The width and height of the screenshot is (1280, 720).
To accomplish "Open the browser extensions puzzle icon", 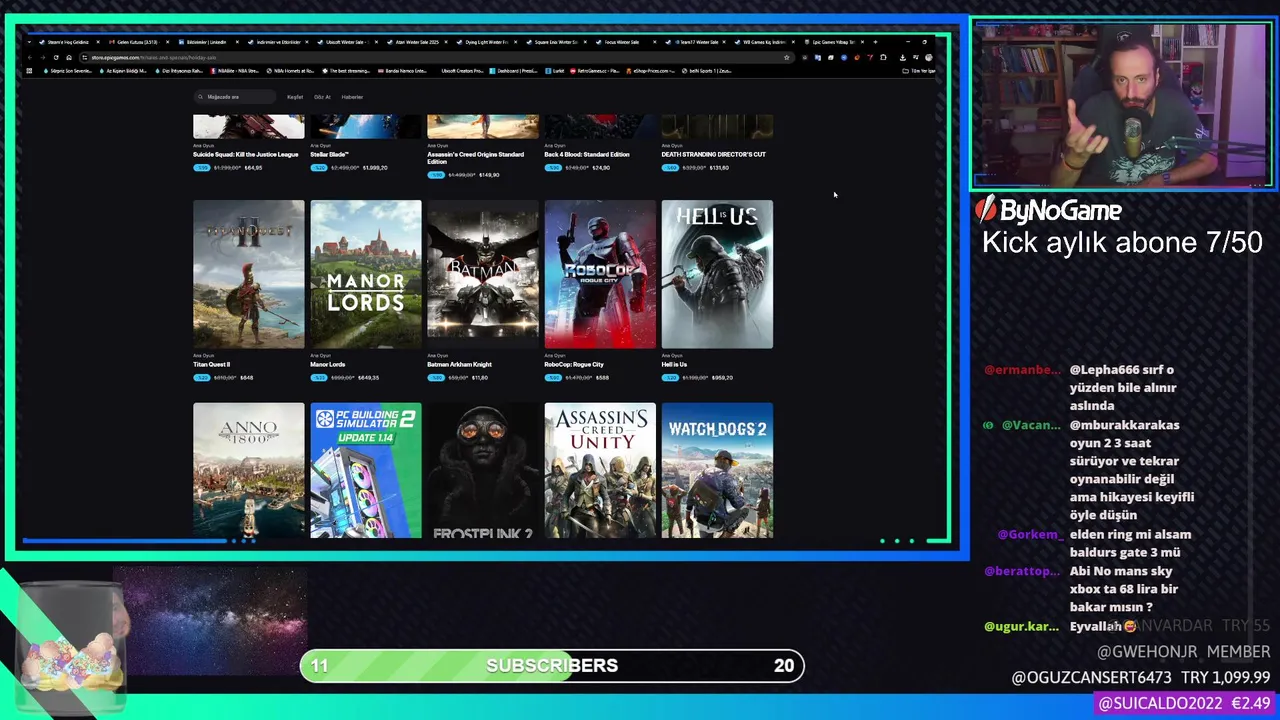I will (883, 57).
